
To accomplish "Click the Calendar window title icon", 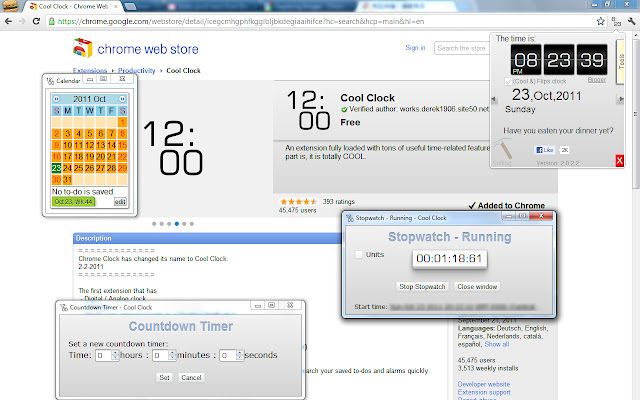I will (50, 81).
